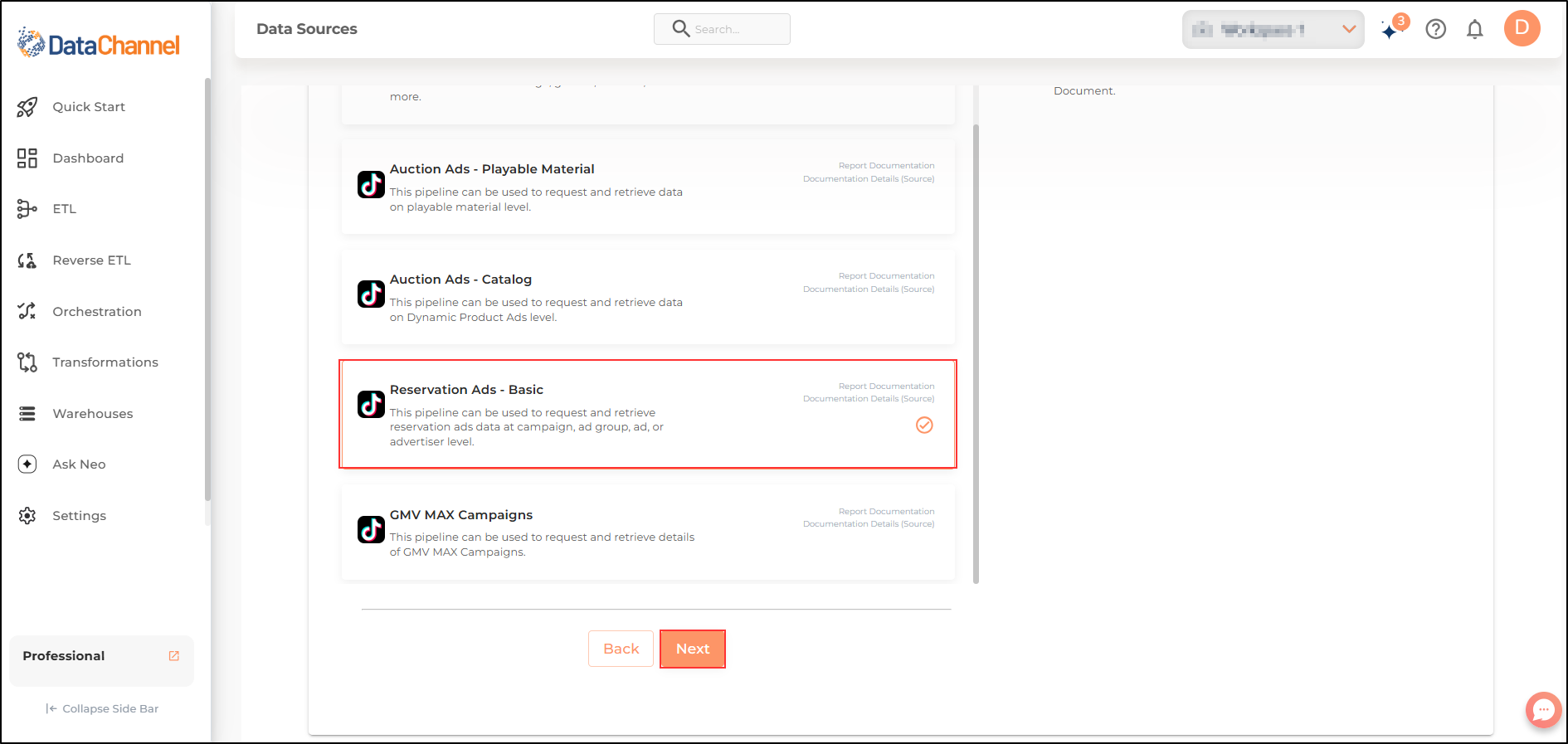Open Documentation Details (Source) for Auction Ads Catalog

coord(869,289)
